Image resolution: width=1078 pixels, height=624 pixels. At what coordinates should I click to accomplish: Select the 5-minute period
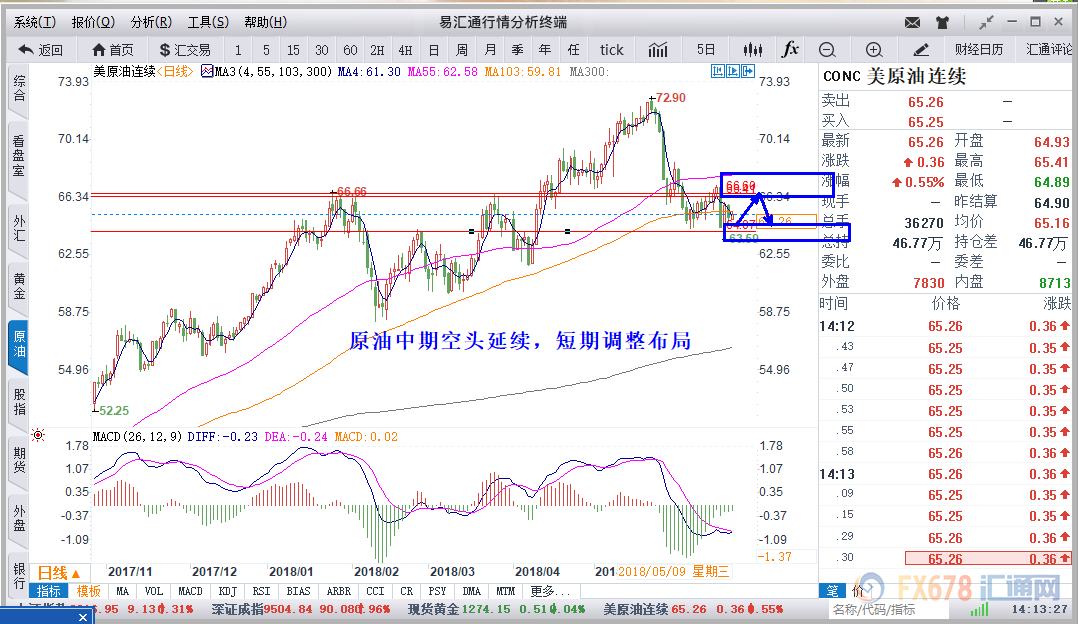(266, 50)
